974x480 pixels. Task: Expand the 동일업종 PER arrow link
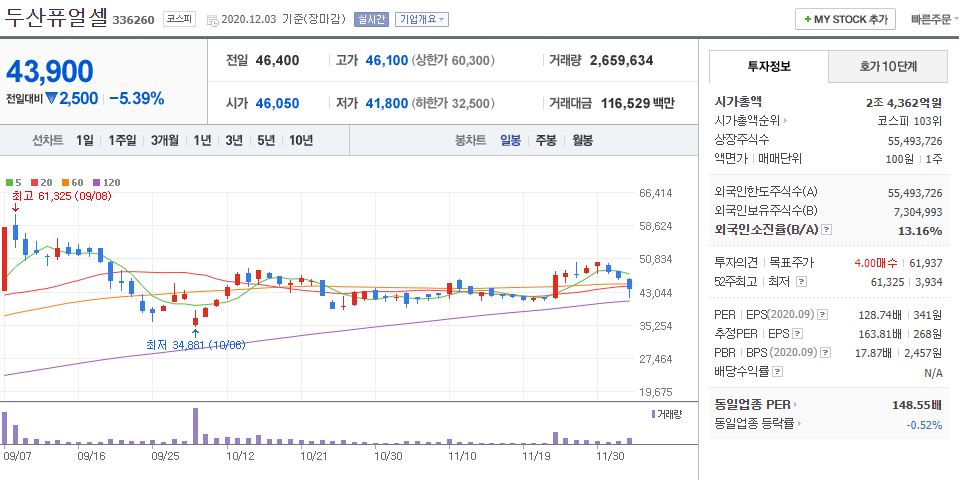coord(796,405)
